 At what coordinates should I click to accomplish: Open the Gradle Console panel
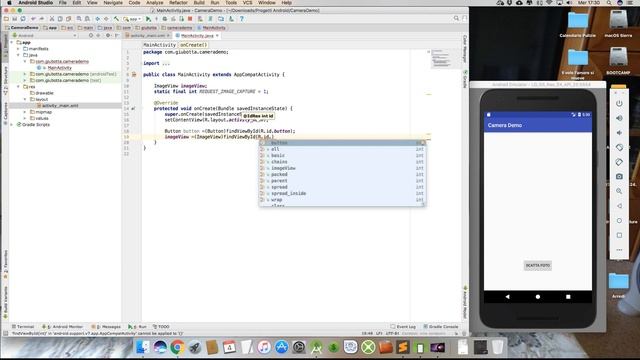coord(441,327)
